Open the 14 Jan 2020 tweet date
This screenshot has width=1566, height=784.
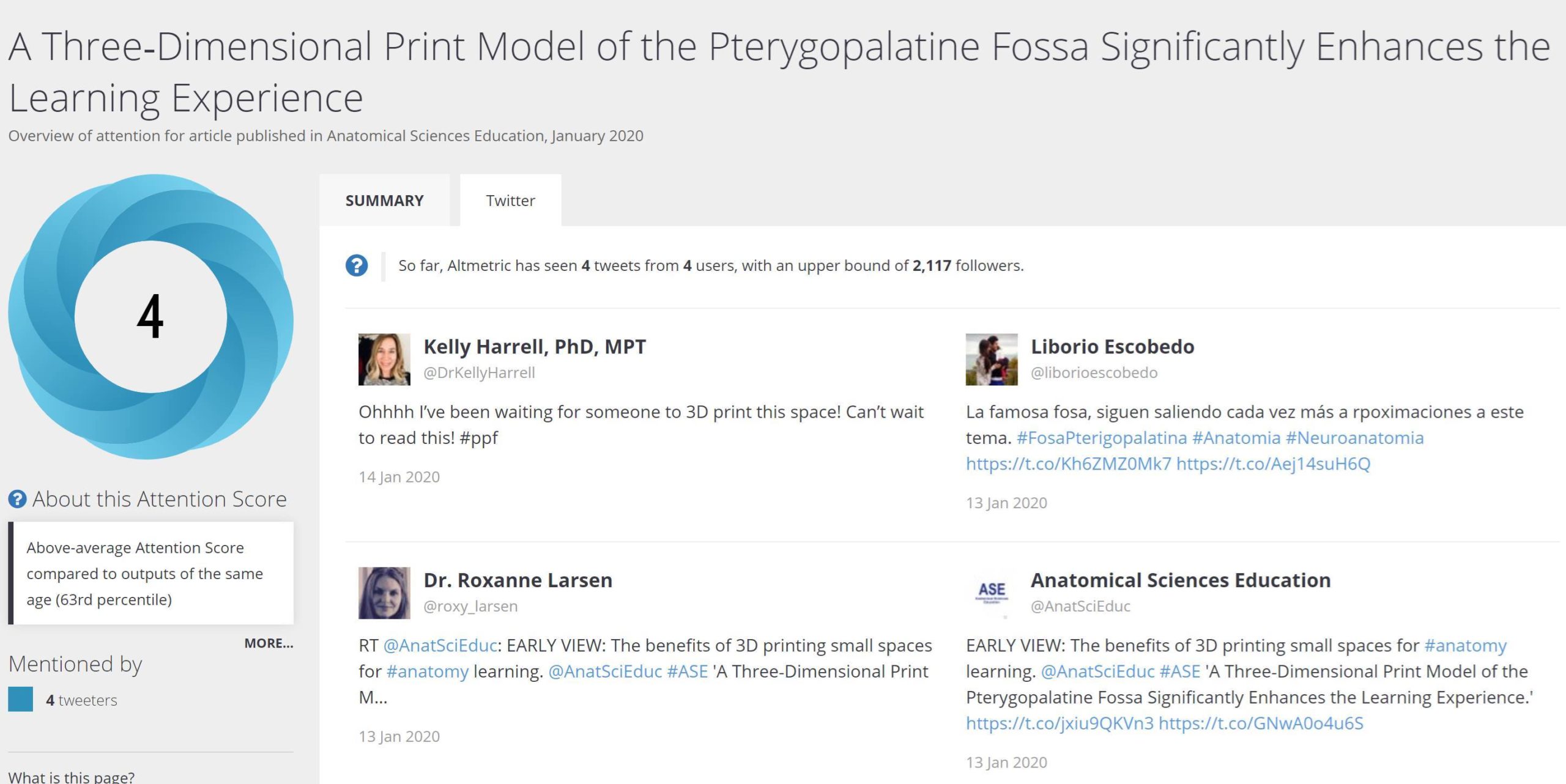coord(399,477)
